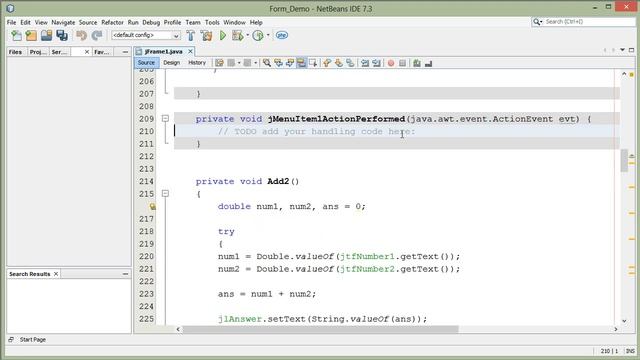Click the Uncomment lines icon
Screen dimensions: 640x360
click(x=428, y=63)
